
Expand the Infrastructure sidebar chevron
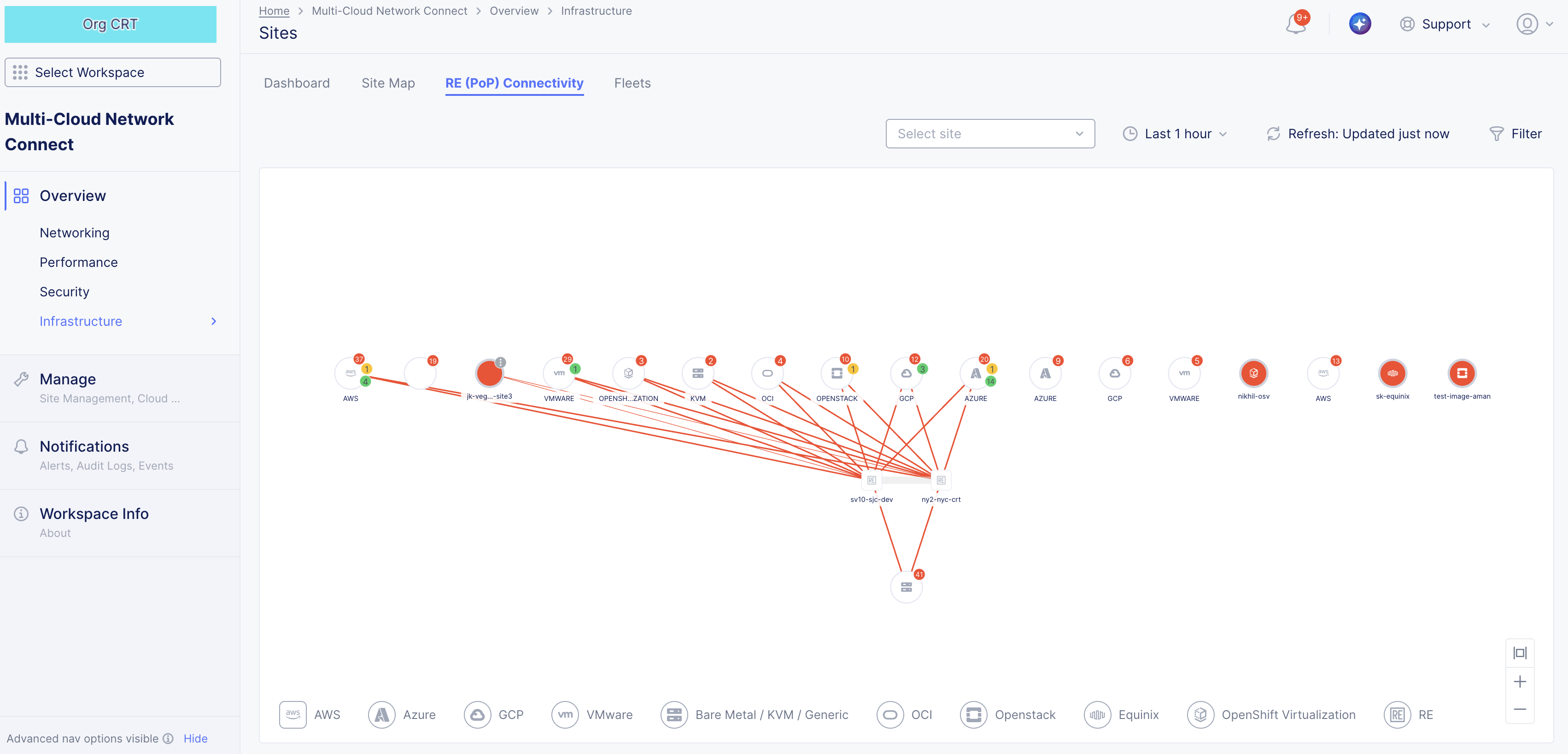[x=213, y=321]
